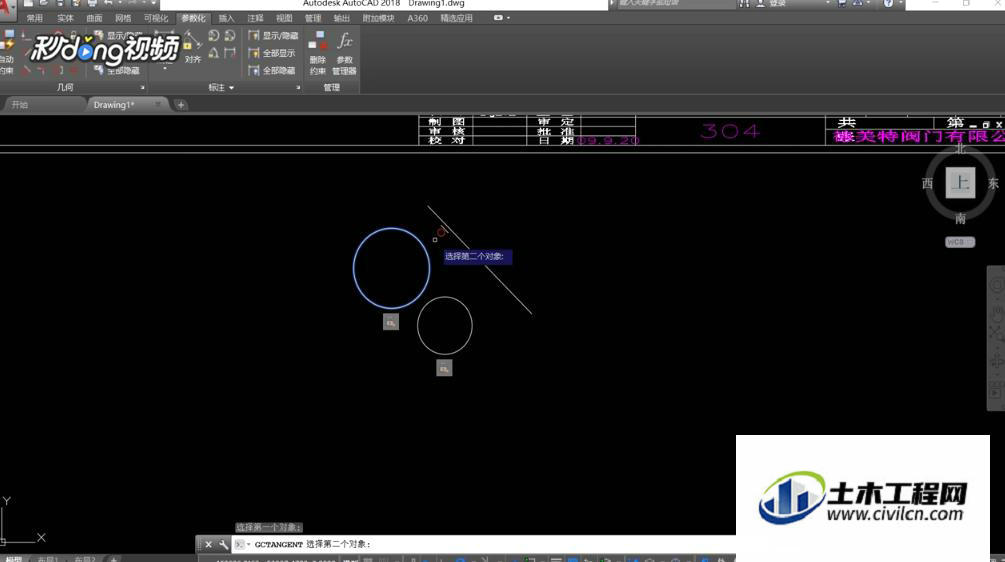
Task: Open the 参数管理器 fx parameters manager
Action: [344, 53]
